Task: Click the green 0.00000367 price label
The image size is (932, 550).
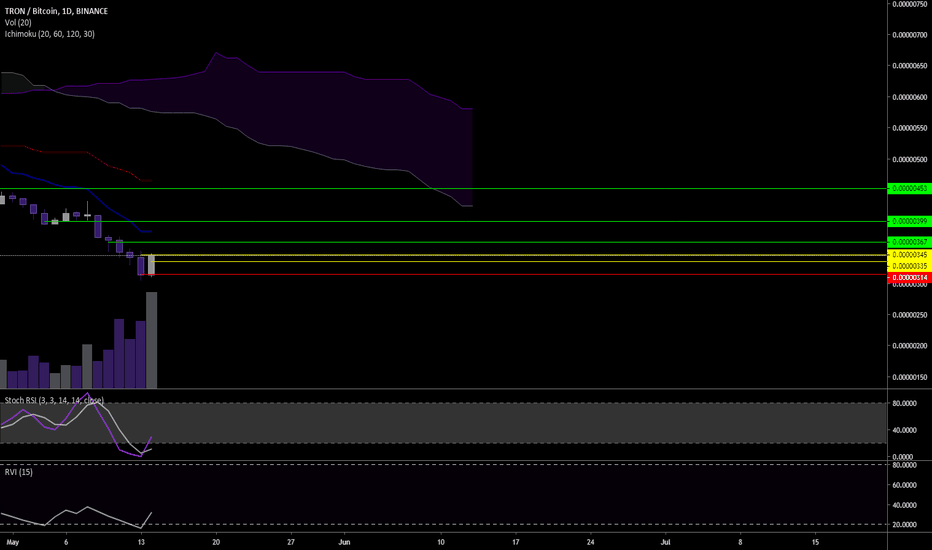Action: 909,242
